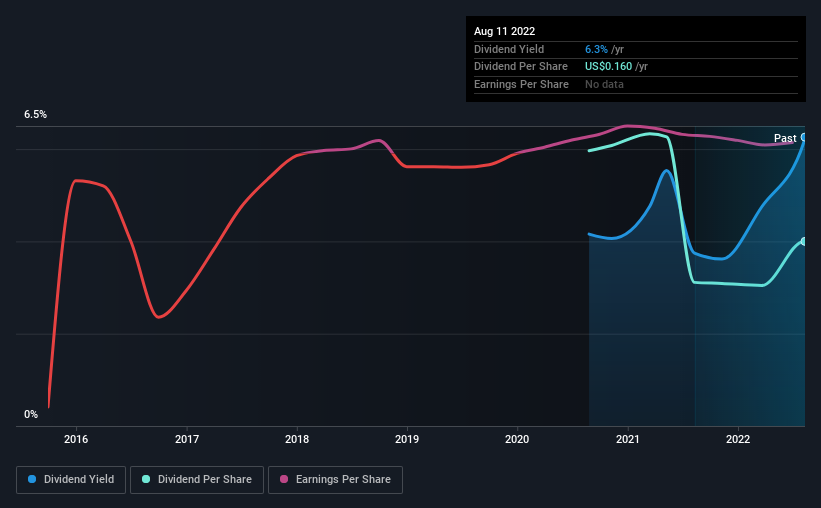Click the blue Dividend Yield legend dot
The image size is (821, 508).
coord(32,479)
